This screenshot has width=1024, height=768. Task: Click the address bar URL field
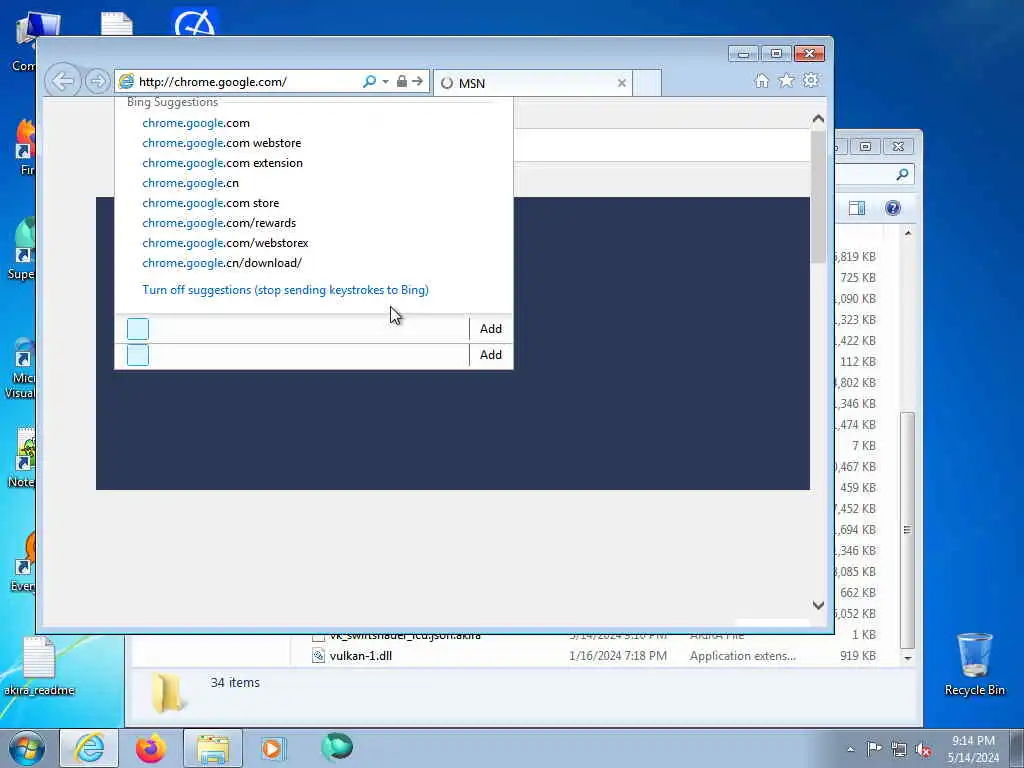248,82
